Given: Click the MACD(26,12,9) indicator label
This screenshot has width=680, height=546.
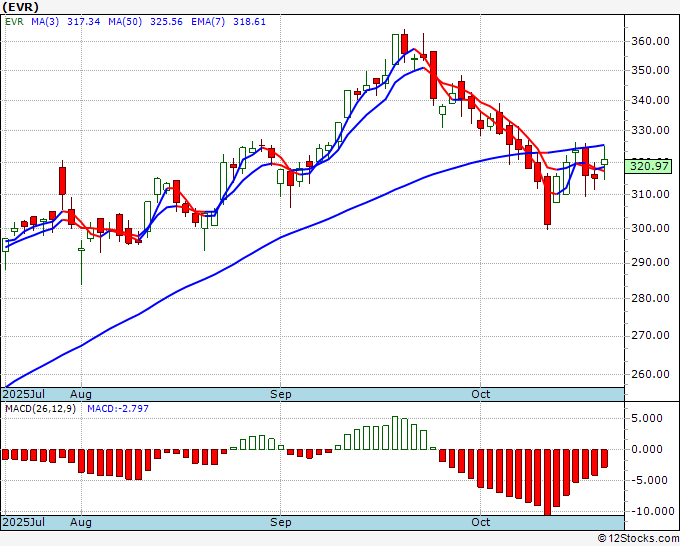Looking at the screenshot, I should [40, 409].
